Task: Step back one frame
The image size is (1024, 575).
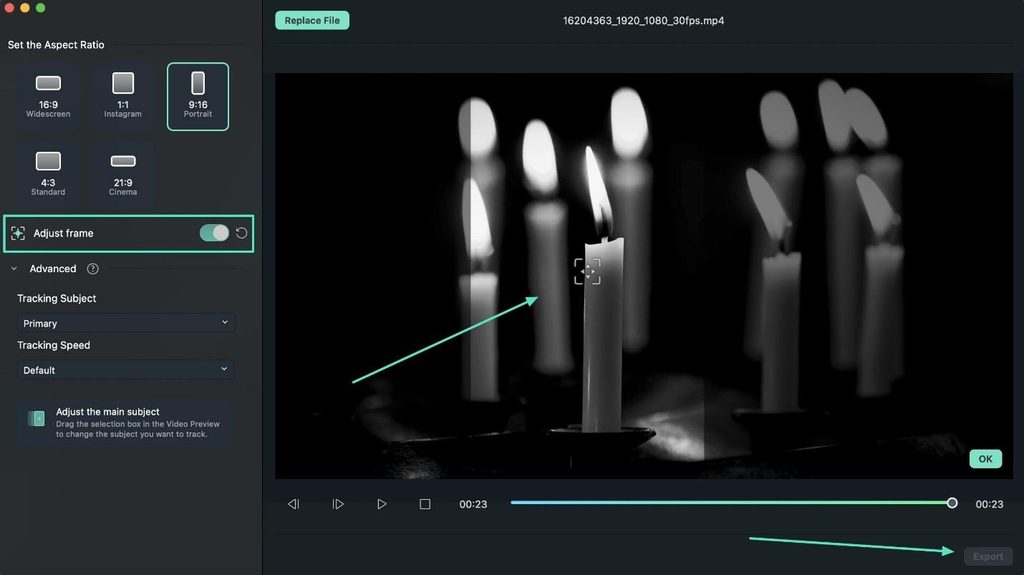Action: [293, 504]
